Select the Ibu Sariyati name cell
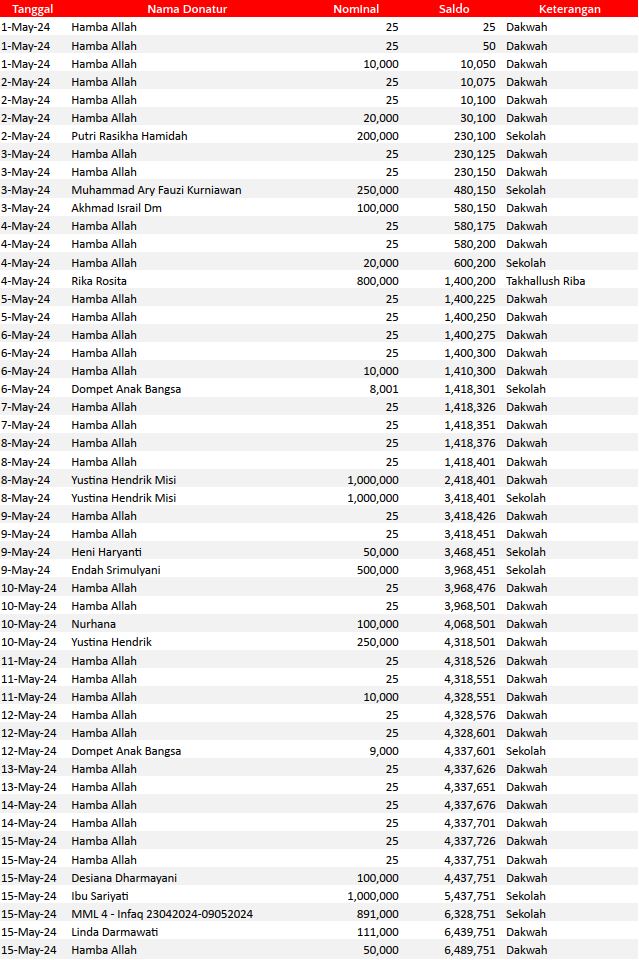This screenshot has width=639, height=960. [x=100, y=896]
